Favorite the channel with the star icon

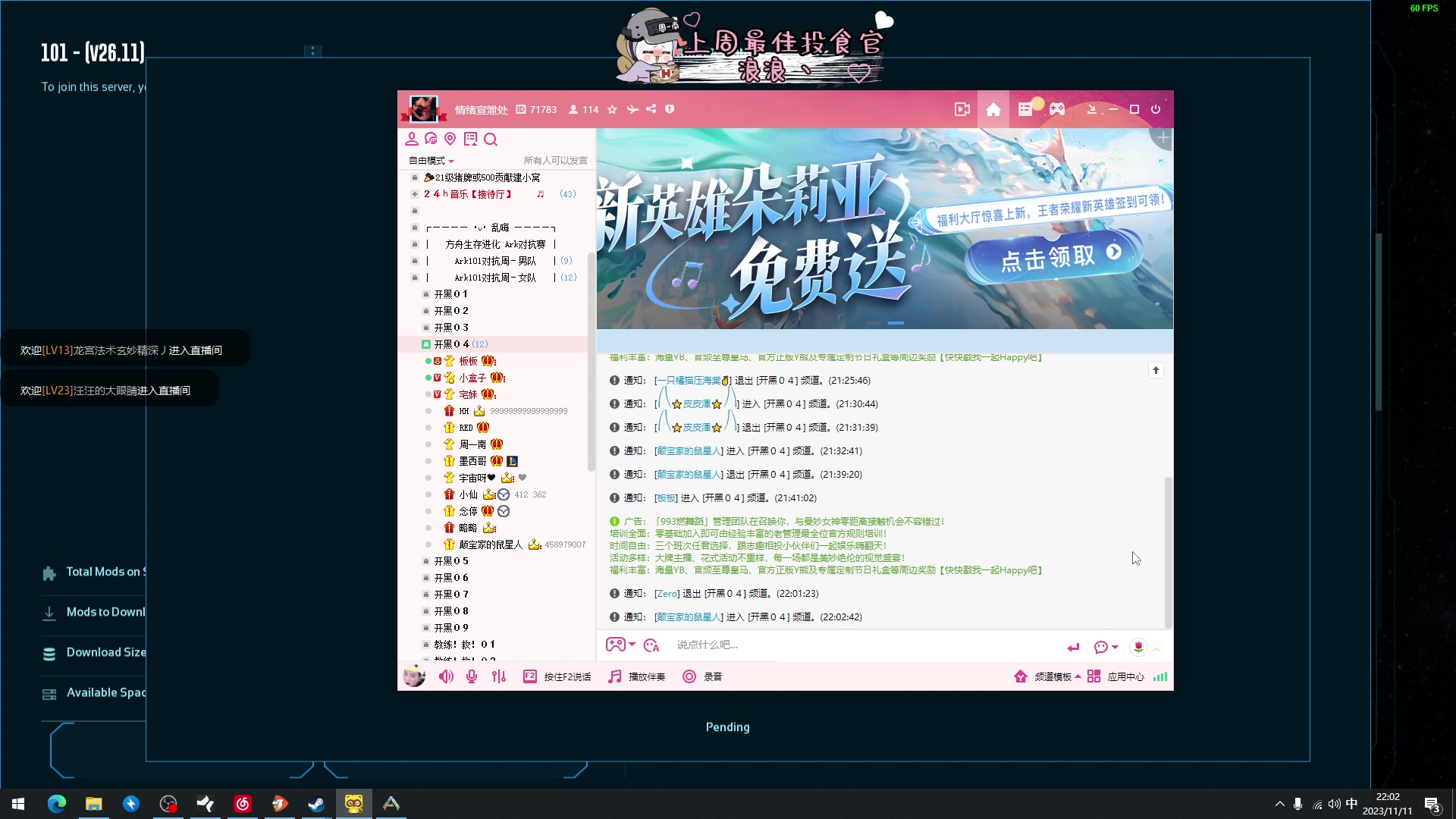click(612, 109)
